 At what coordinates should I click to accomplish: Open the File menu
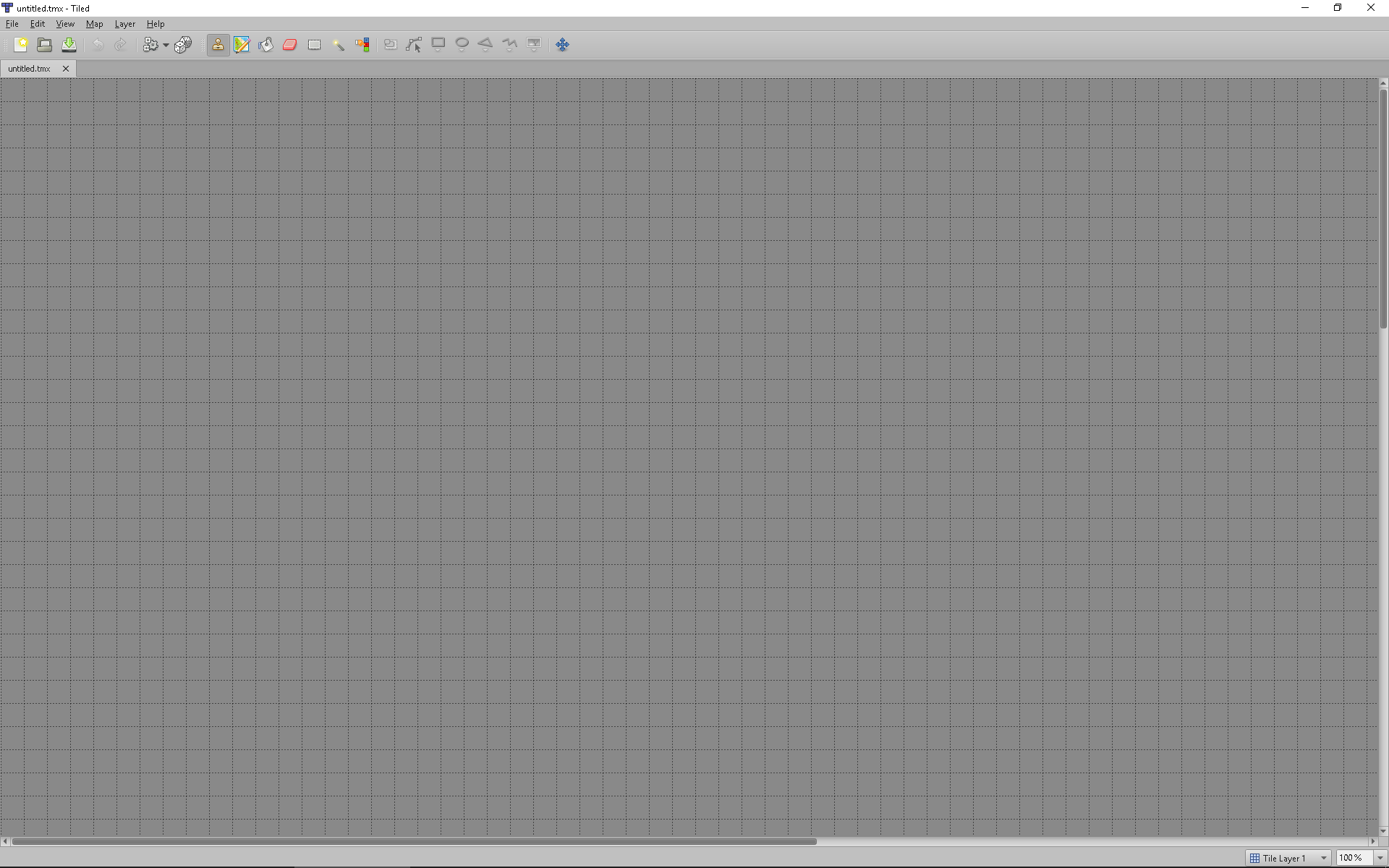[12, 24]
